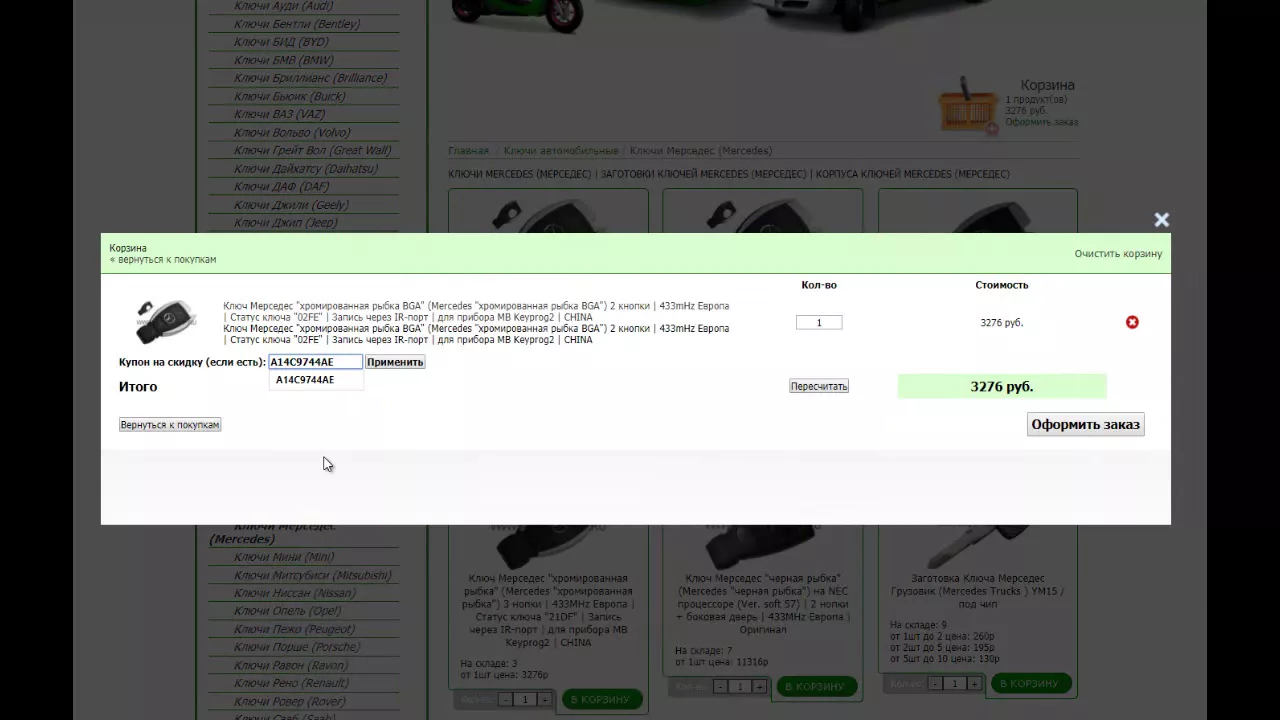Open Ключи Бентли (Bentley) category

click(296, 24)
